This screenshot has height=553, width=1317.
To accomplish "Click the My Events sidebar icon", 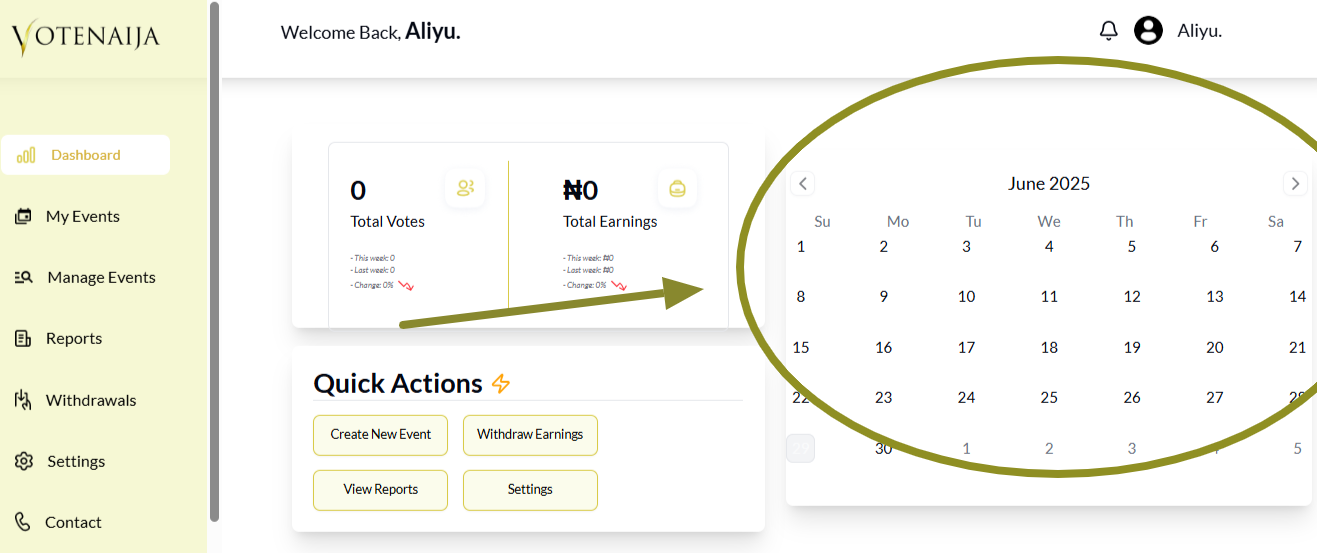I will tap(23, 216).
